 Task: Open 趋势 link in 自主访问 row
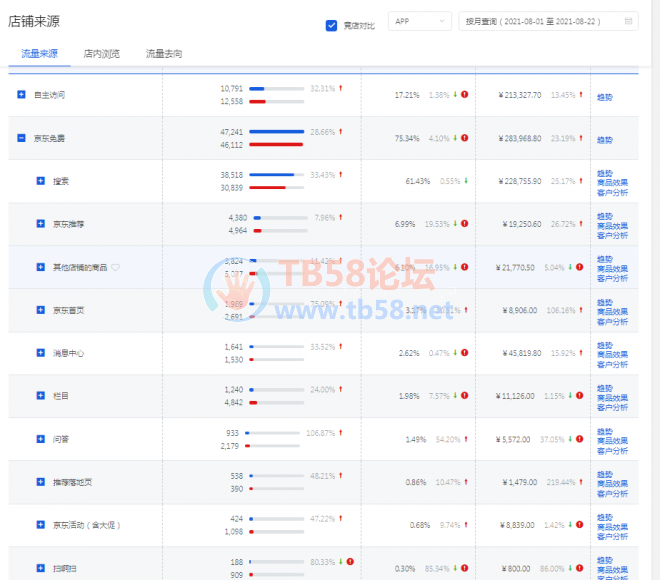pyautogui.click(x=605, y=97)
